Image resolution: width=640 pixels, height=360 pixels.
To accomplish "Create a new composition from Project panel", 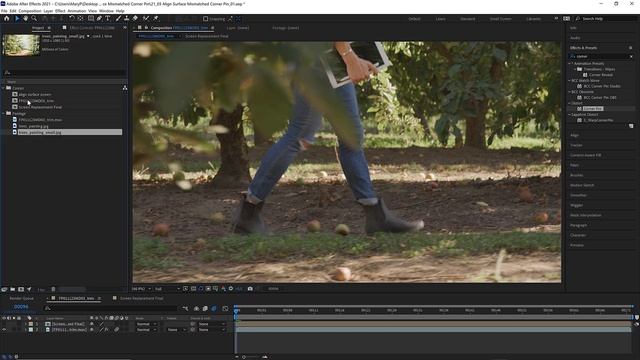I will click(x=21, y=289).
